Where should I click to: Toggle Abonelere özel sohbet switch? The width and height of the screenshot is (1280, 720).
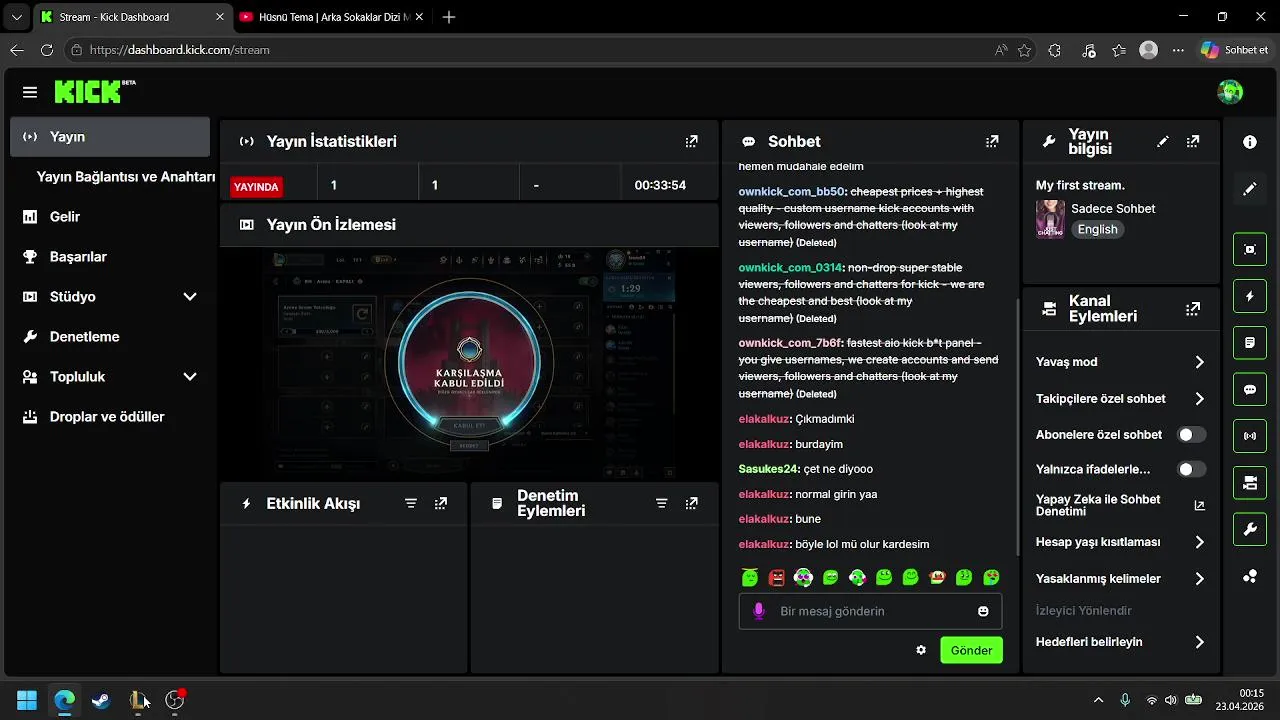click(1192, 435)
